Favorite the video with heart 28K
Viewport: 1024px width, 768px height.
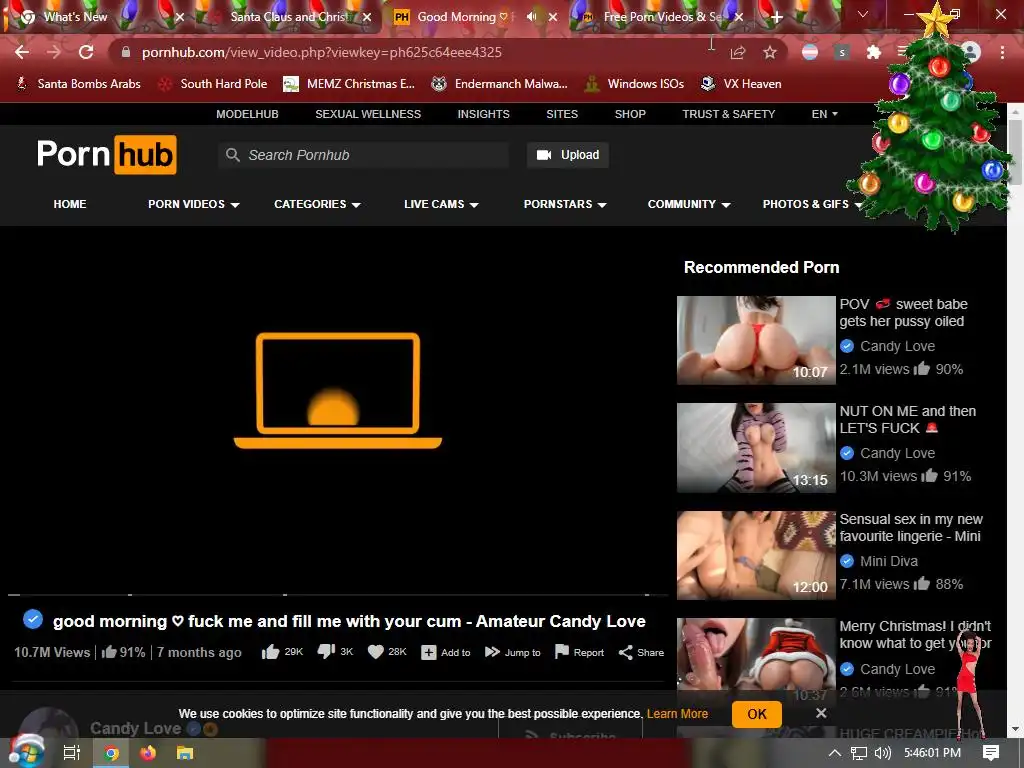click(x=387, y=652)
